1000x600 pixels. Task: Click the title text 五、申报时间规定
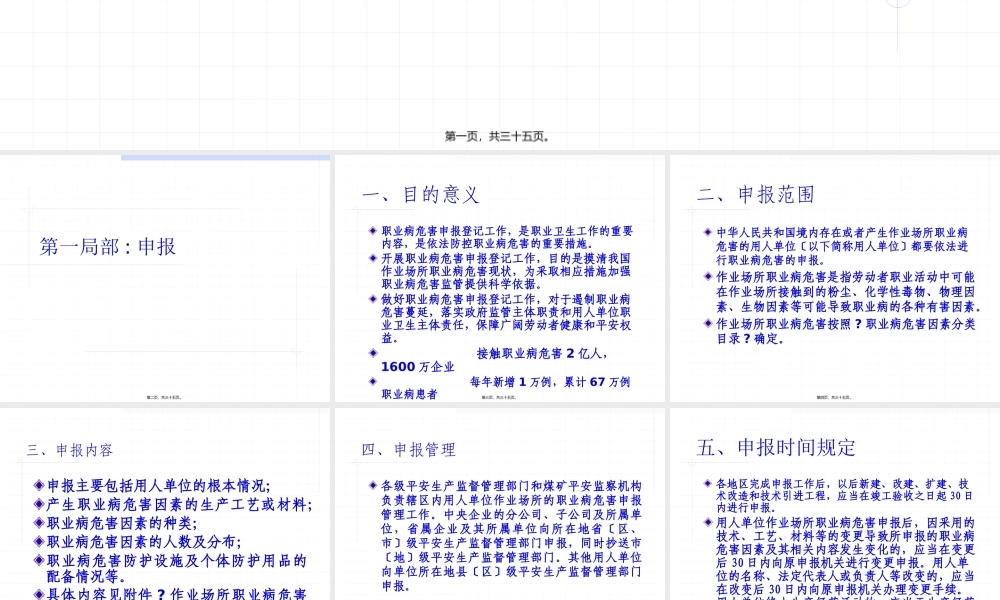pos(779,447)
